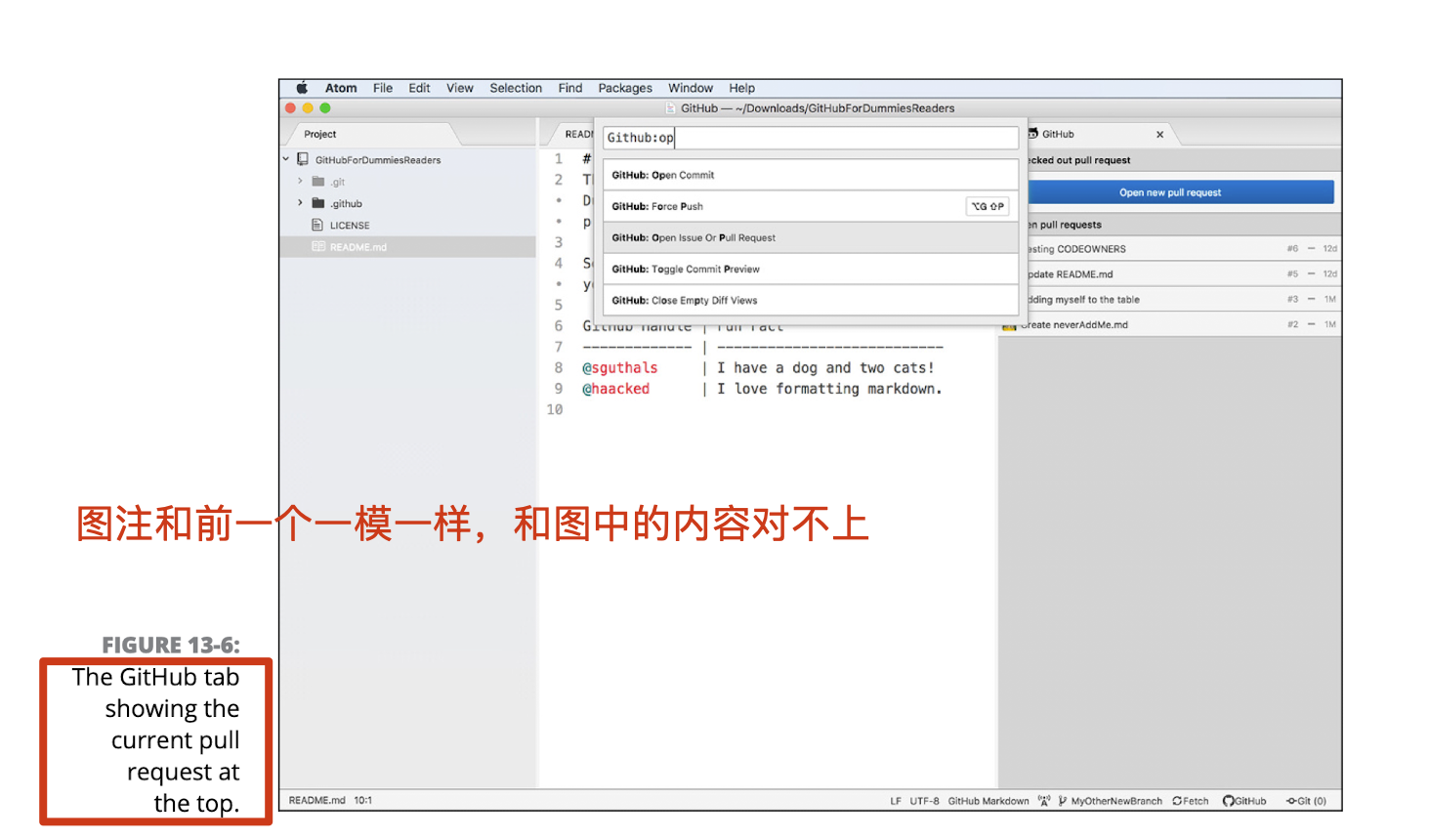Toggle the GitHub panel from the status bar
Viewport: 1430px width, 840px height.
point(1244,801)
